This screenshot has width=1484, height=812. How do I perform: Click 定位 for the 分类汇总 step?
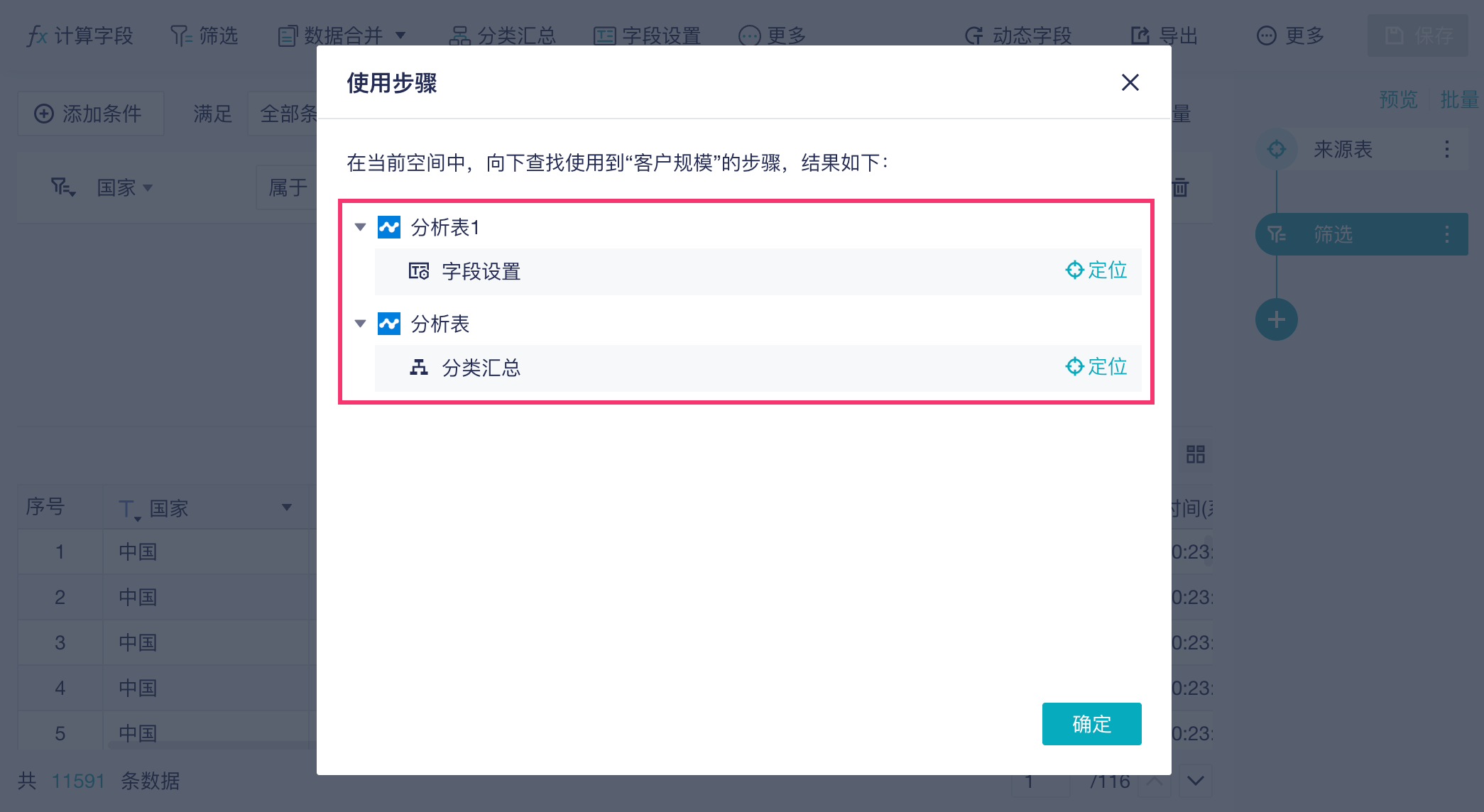coord(1096,367)
